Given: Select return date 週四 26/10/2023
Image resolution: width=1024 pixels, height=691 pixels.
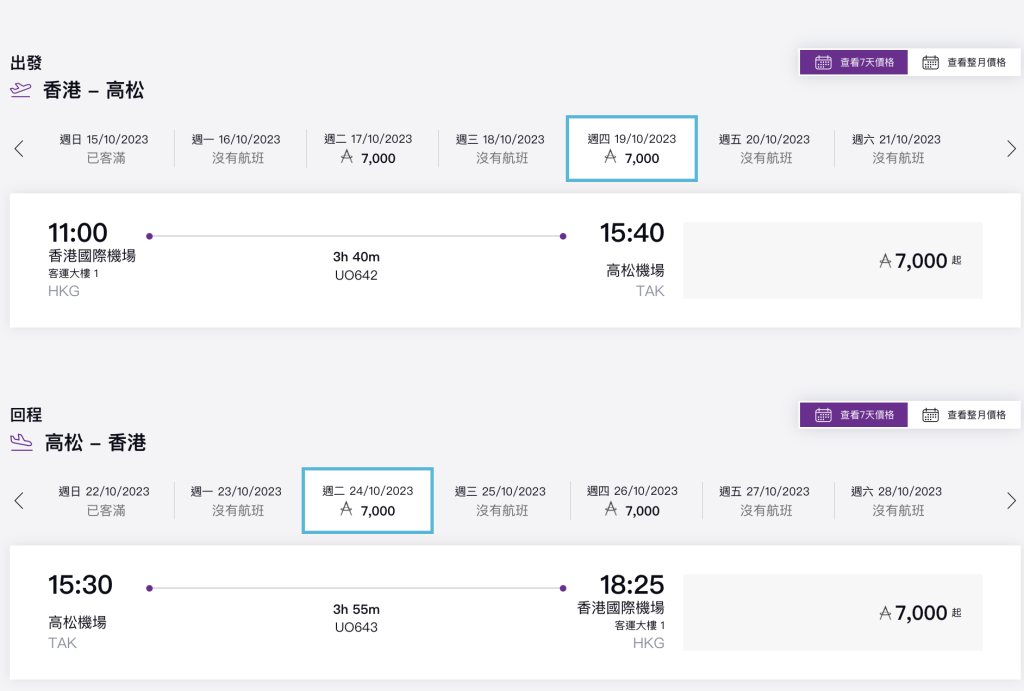Looking at the screenshot, I should (x=632, y=501).
